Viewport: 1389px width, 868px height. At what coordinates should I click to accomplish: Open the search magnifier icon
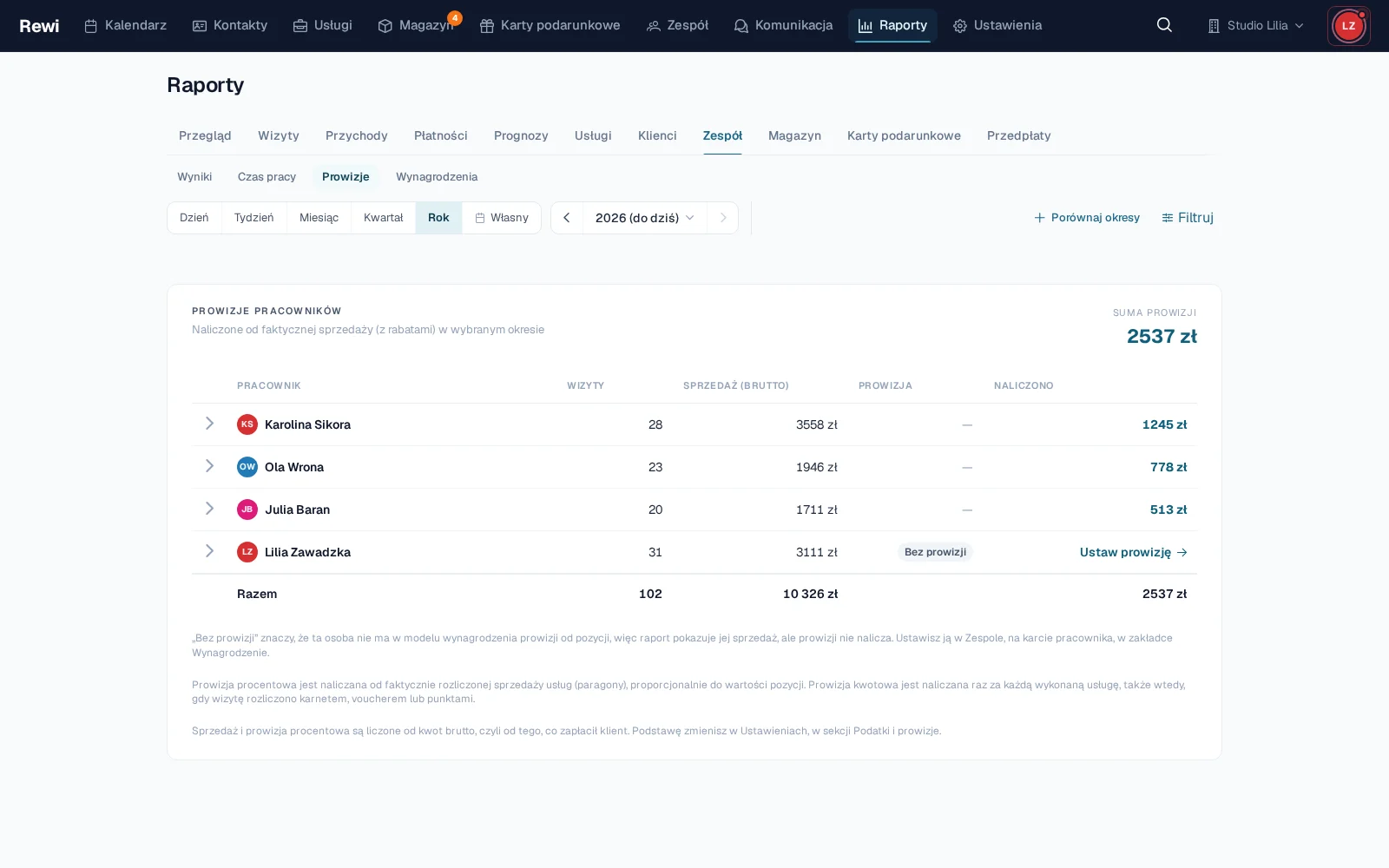[1164, 25]
